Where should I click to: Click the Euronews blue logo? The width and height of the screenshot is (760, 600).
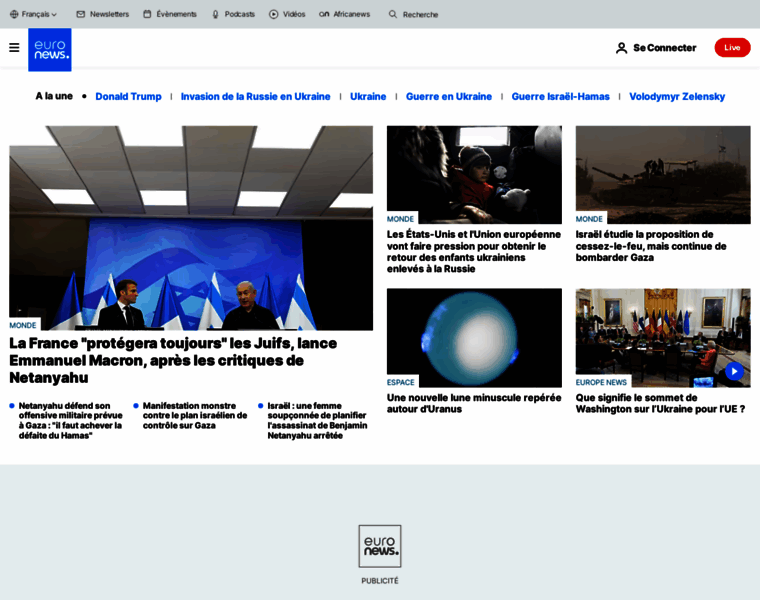[49, 49]
